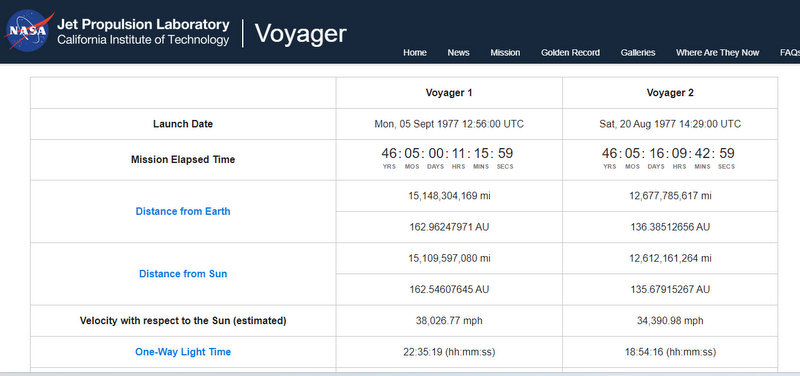Select value 12,677,785,617 mi

tap(670, 196)
